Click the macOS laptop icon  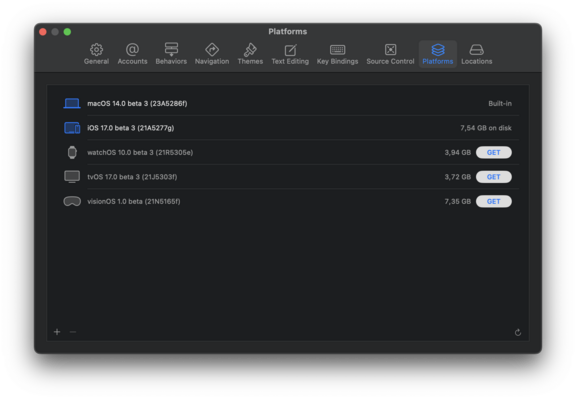[72, 104]
